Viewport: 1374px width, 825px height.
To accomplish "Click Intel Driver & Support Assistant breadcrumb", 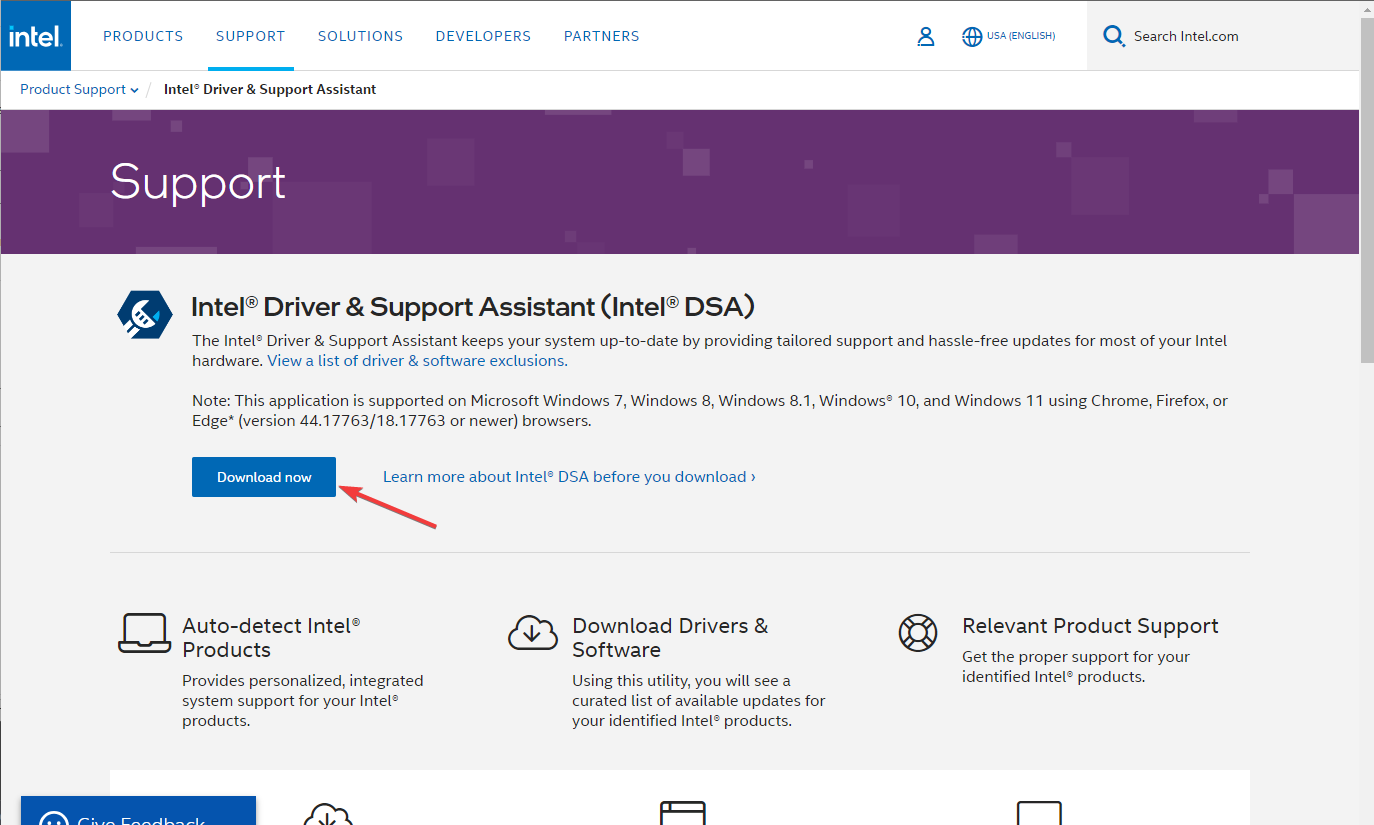I will [x=270, y=89].
